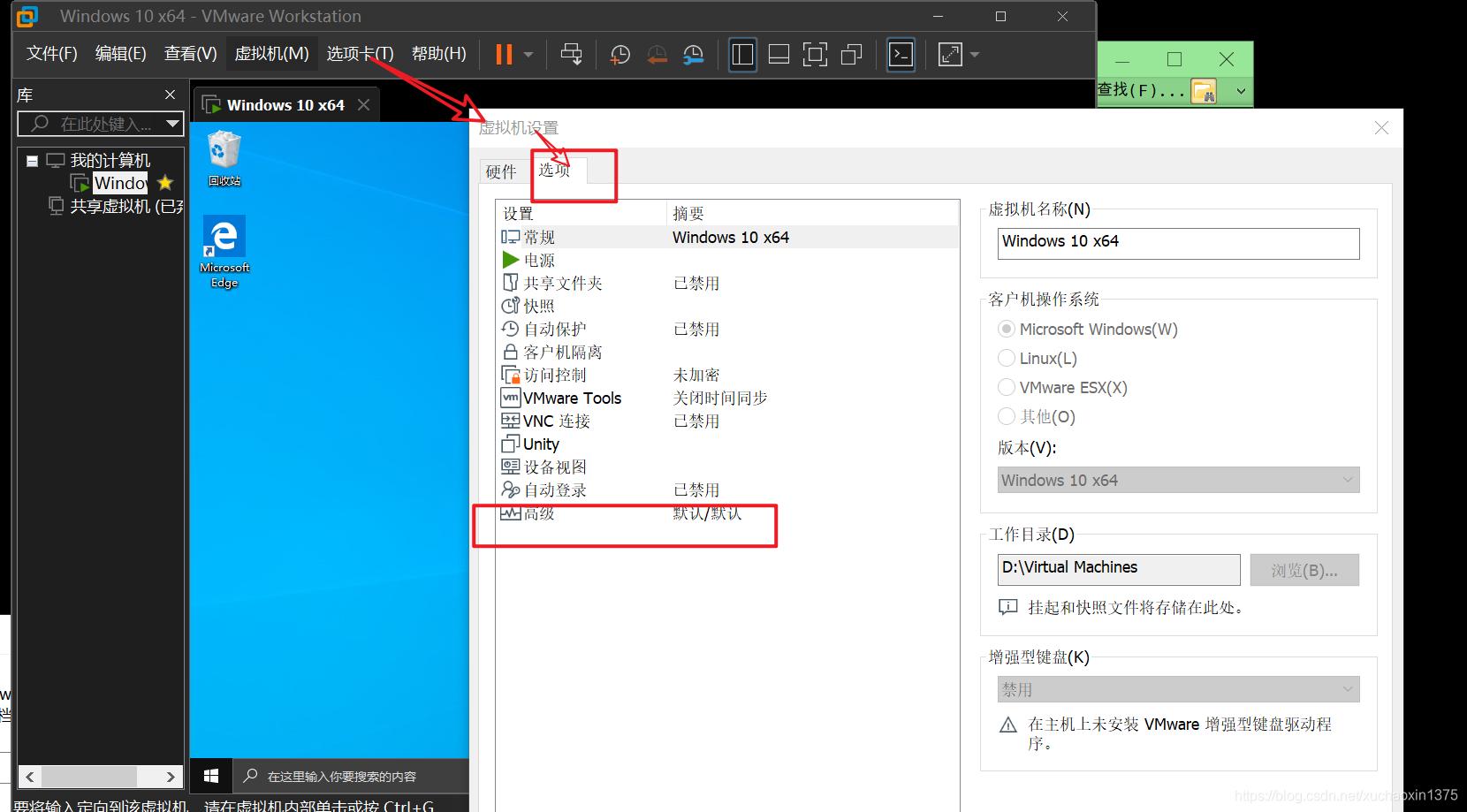Select the Unity settings row

tap(726, 444)
